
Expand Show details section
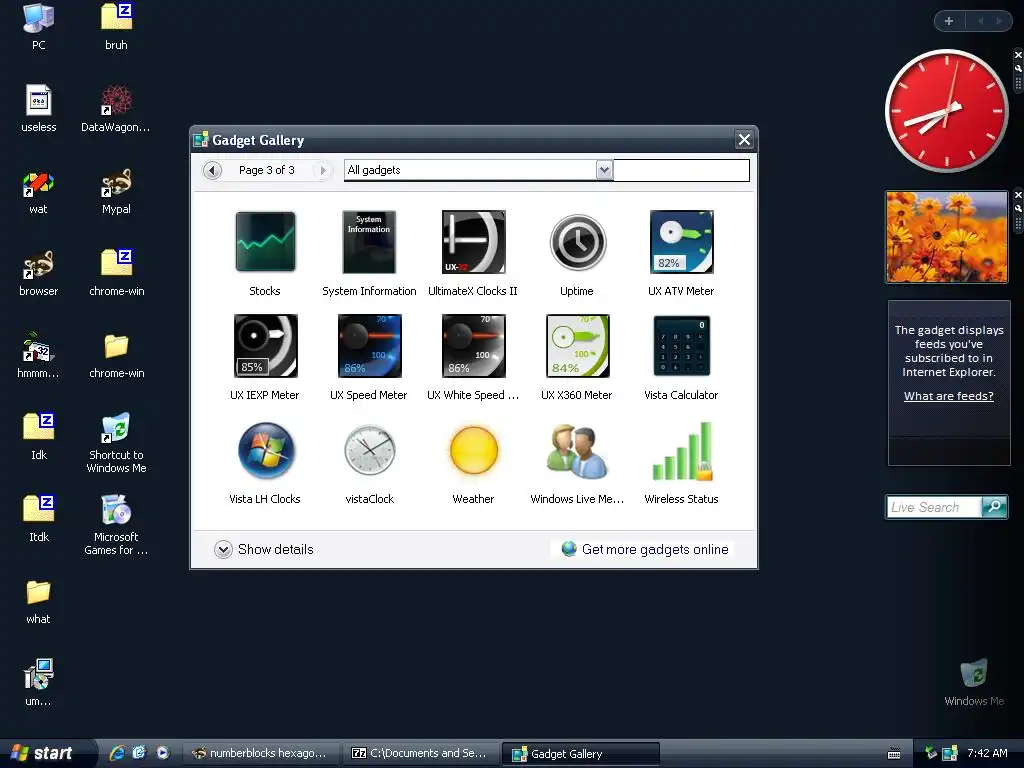tap(264, 549)
